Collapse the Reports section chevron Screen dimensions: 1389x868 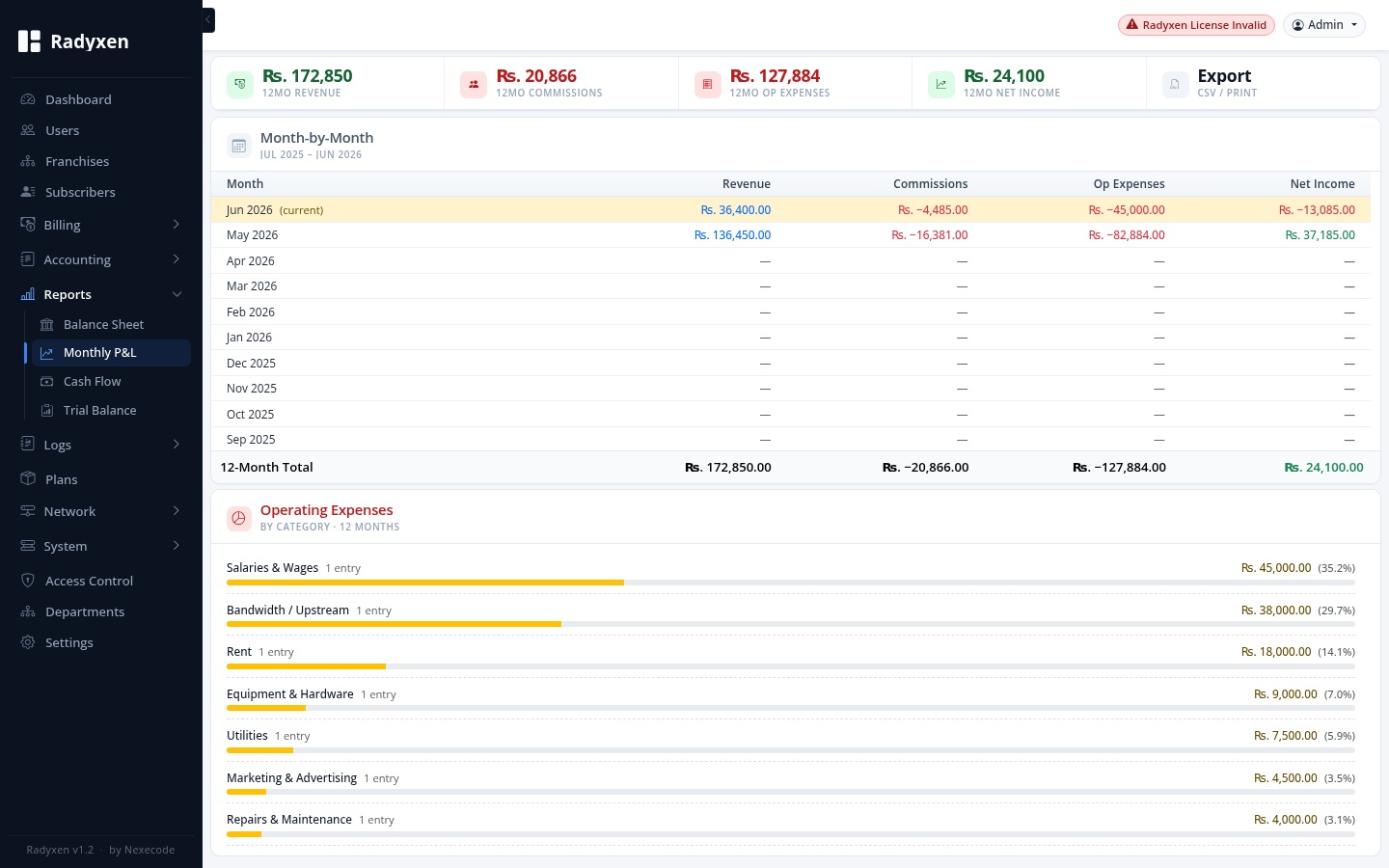click(177, 294)
